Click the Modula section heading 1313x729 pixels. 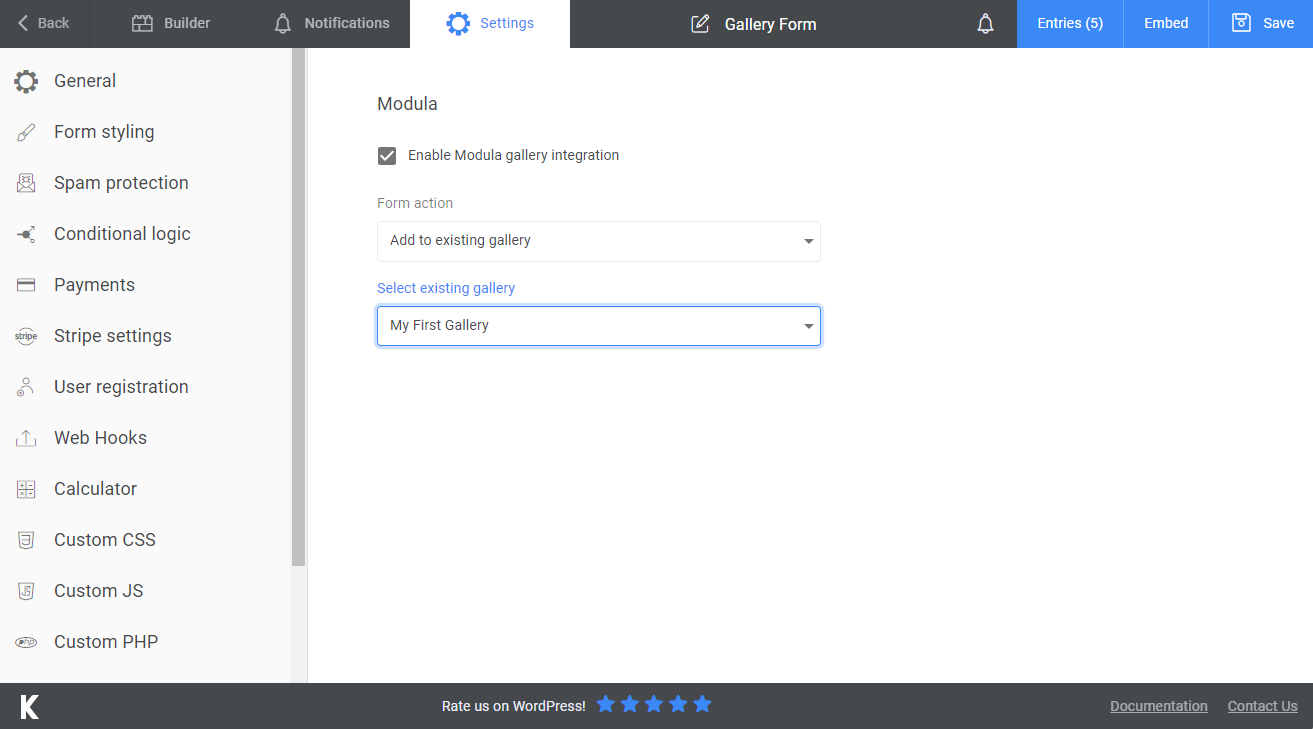[x=407, y=104]
